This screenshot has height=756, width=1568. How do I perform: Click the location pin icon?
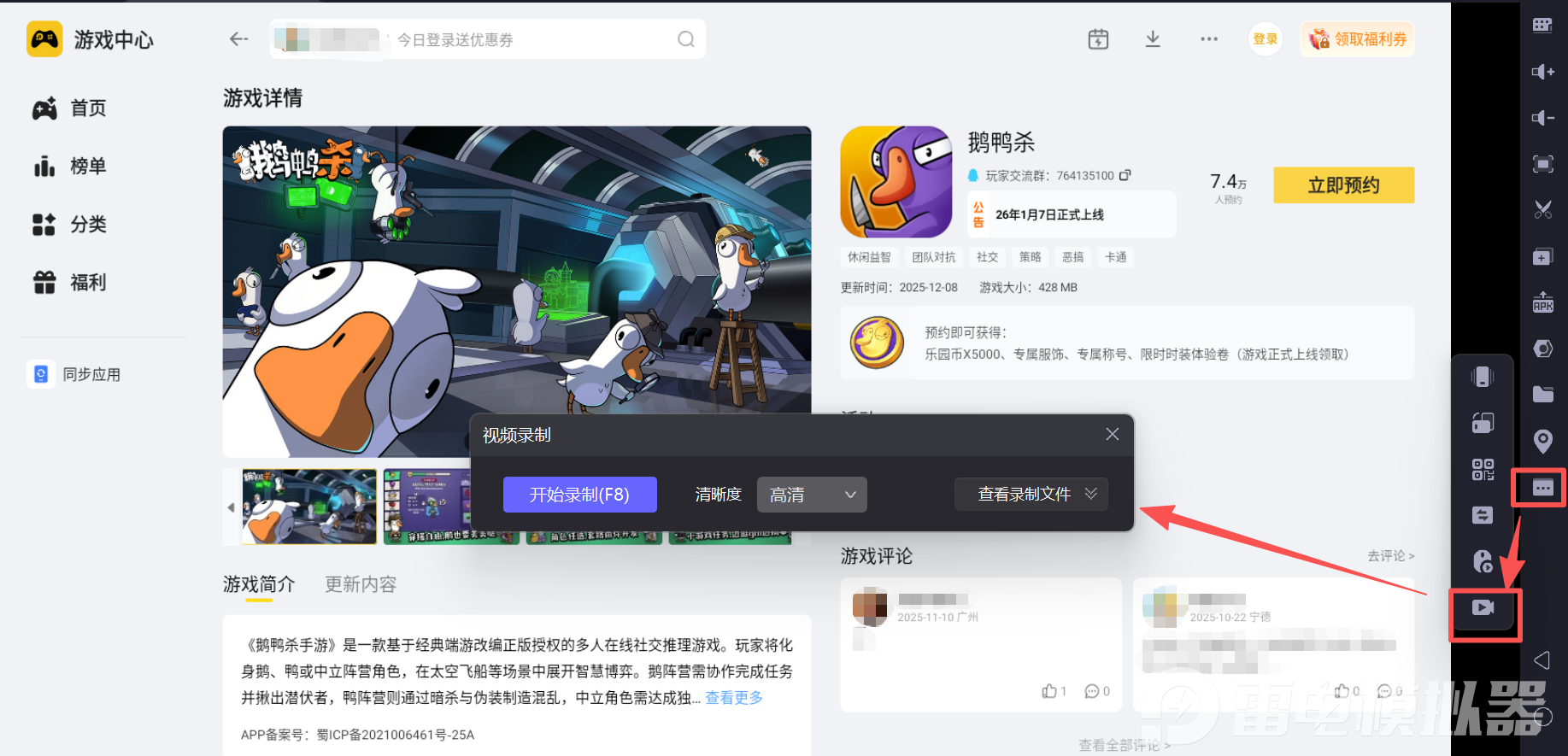click(1542, 441)
